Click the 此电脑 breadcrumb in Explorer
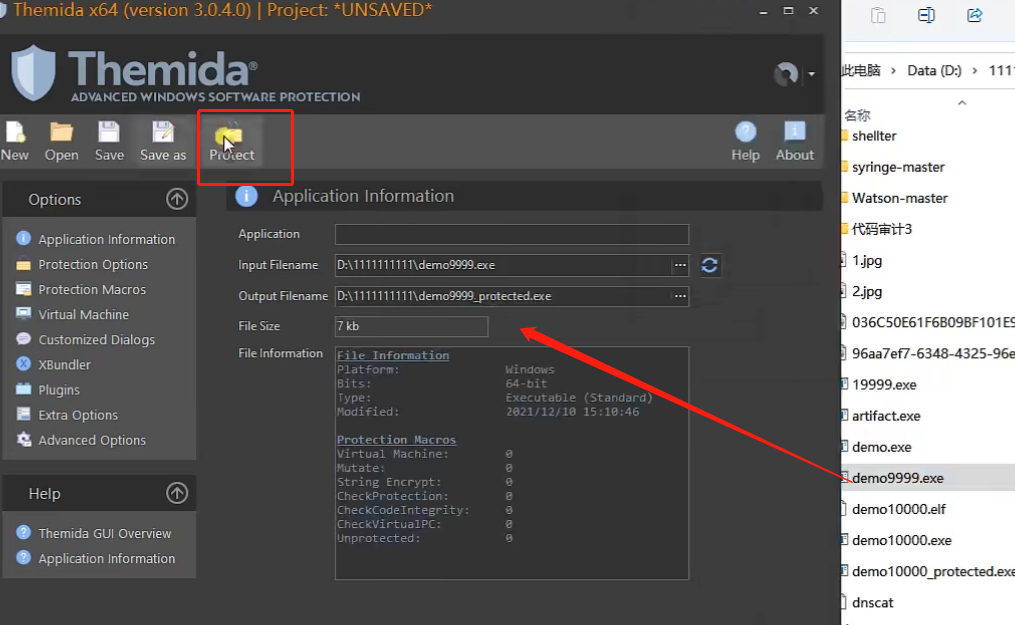1015x625 pixels. [x=861, y=71]
